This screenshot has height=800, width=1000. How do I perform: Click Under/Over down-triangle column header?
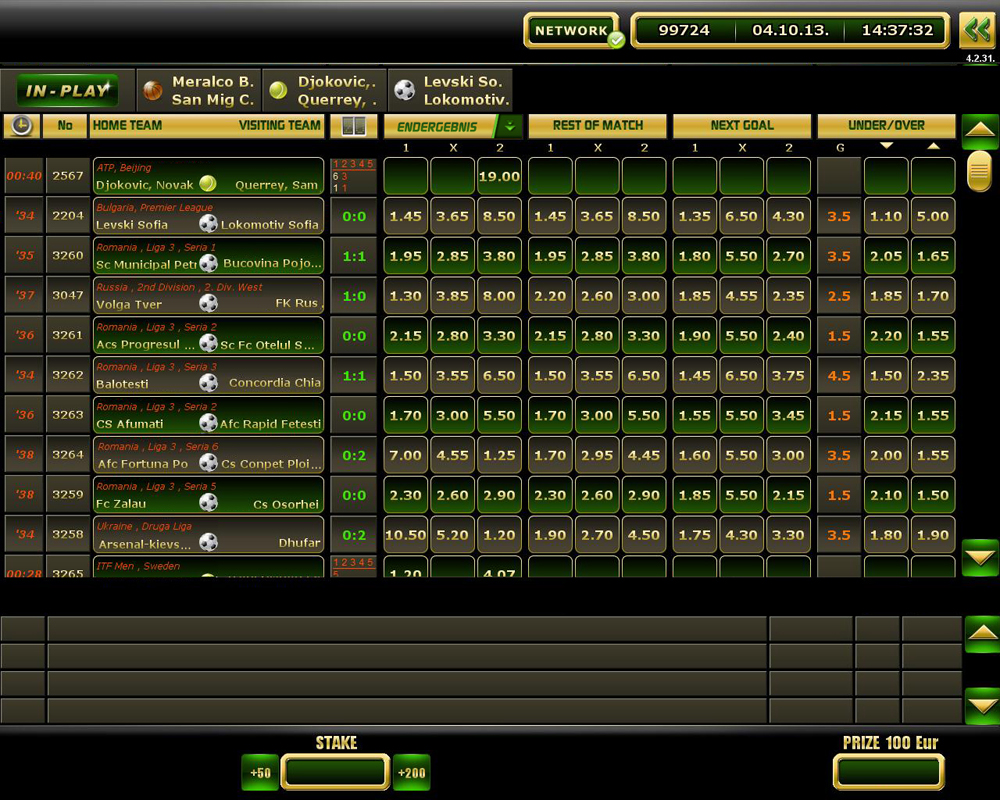(x=886, y=147)
